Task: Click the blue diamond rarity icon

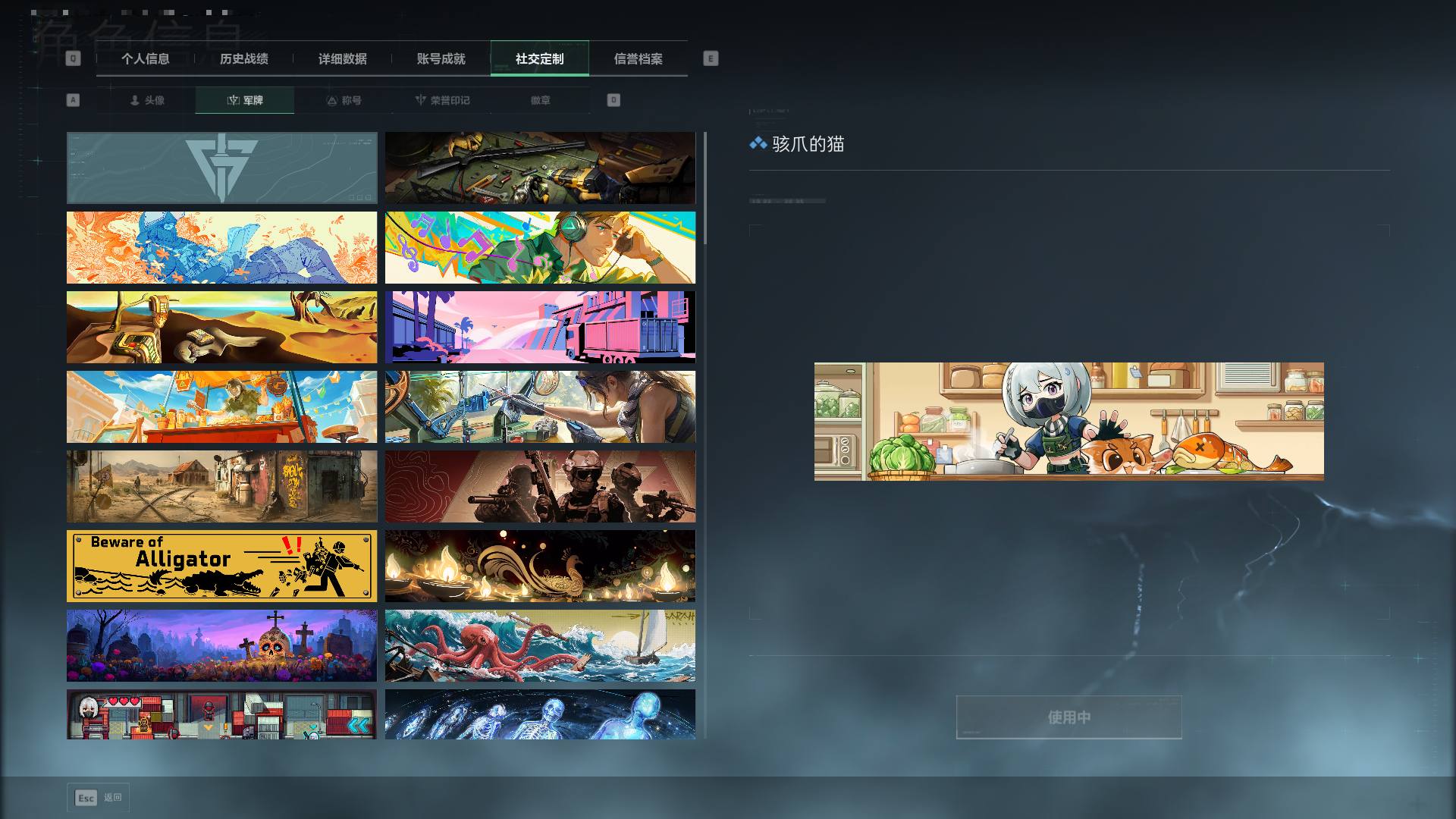Action: (x=758, y=143)
